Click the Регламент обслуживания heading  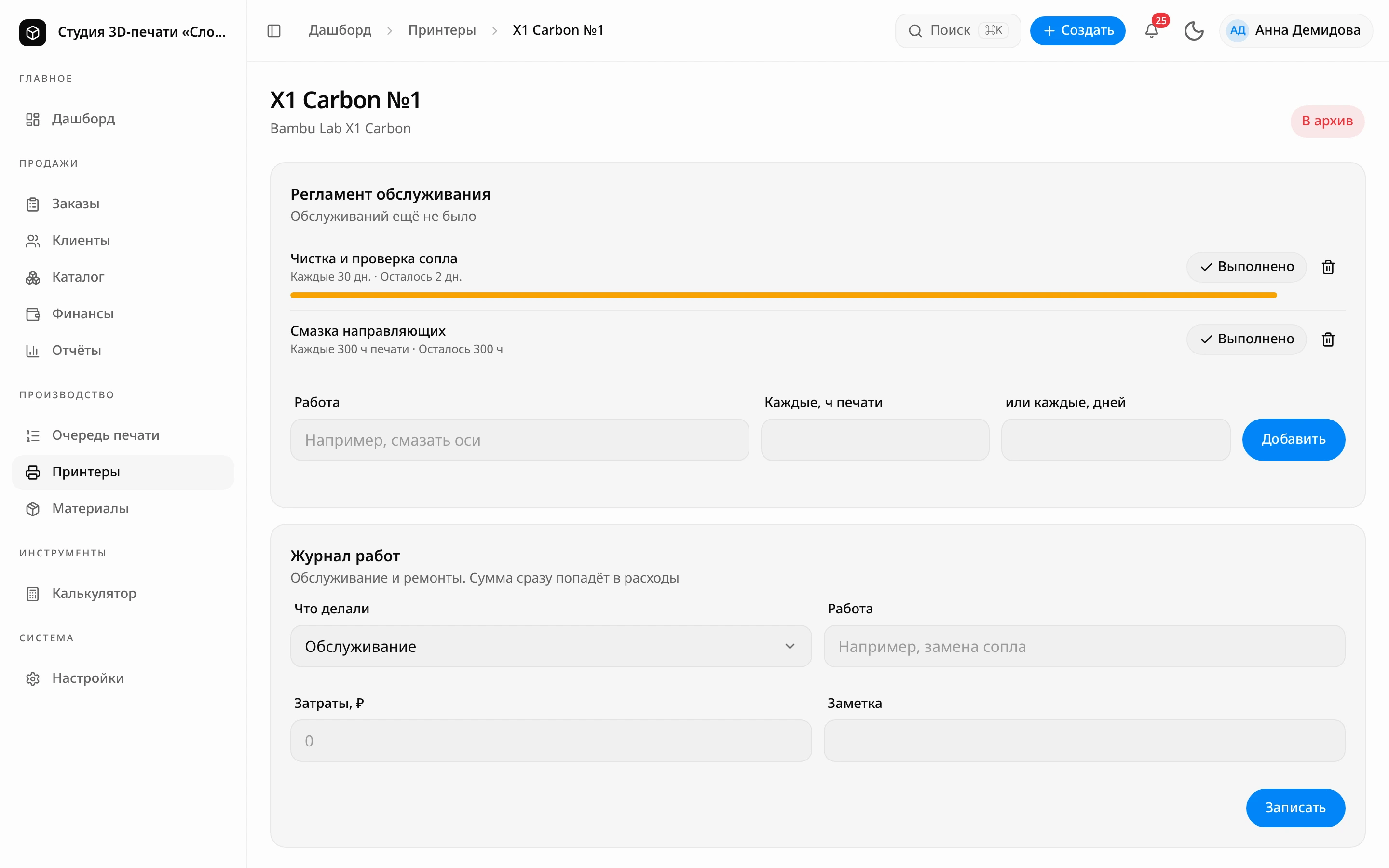(390, 195)
